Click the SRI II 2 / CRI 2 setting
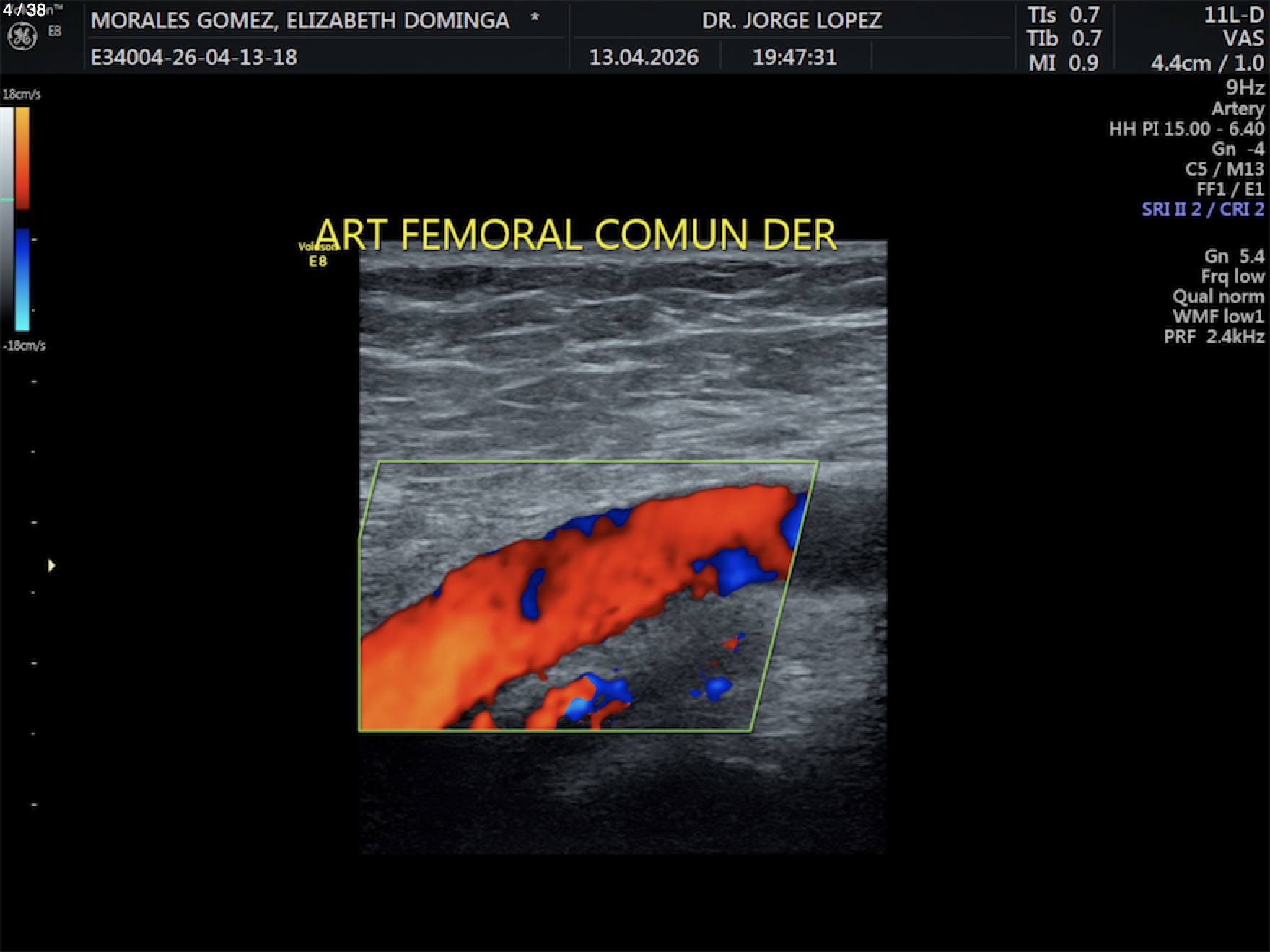 1202,209
